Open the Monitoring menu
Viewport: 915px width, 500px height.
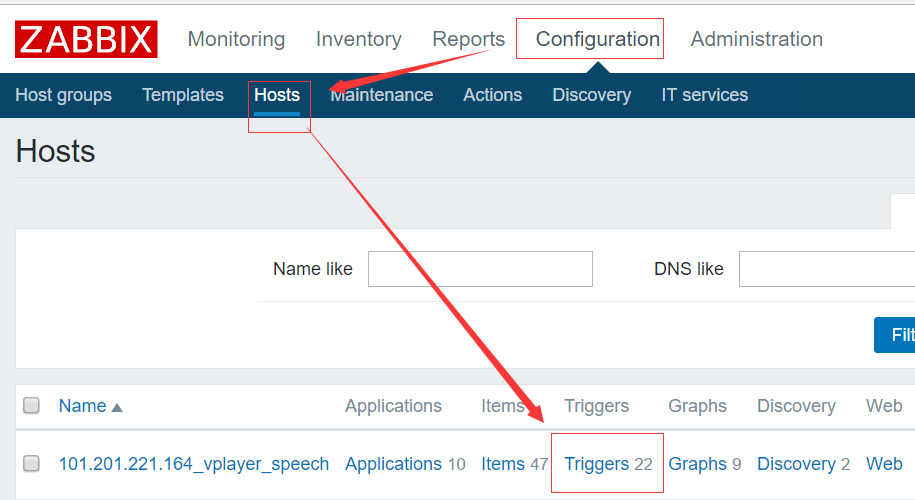tap(236, 39)
